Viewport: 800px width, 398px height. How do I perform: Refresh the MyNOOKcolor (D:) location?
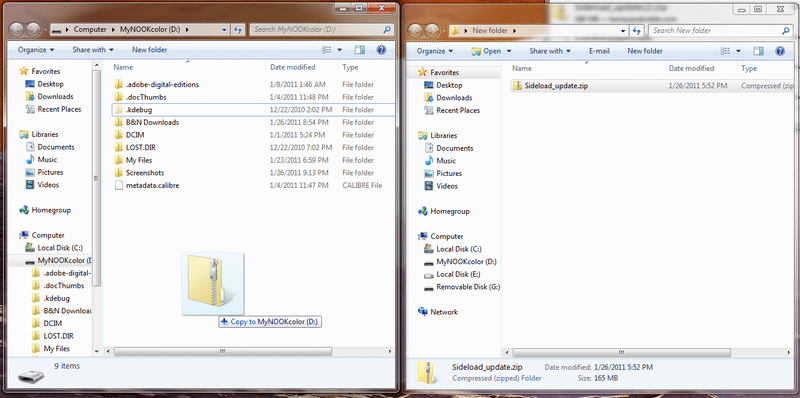click(x=238, y=30)
